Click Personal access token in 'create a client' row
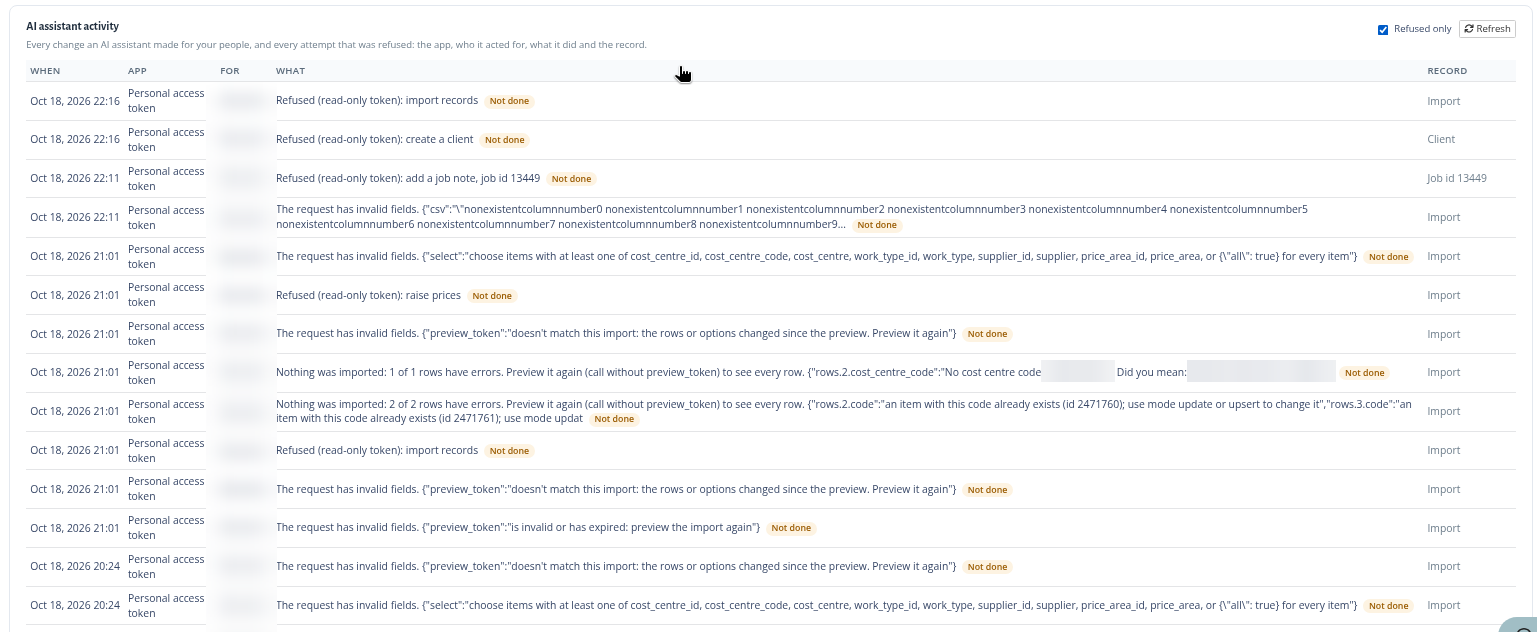Viewport: 1537px width, 632px height. tap(166, 140)
